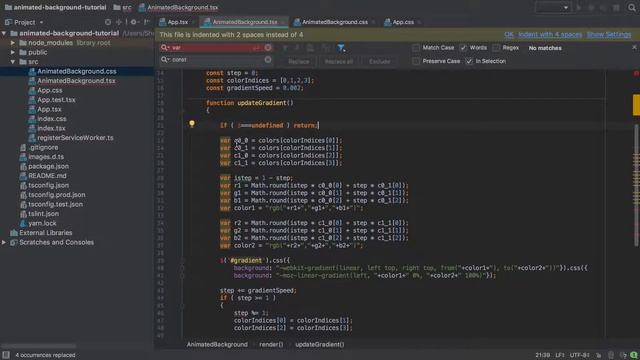
Task: Click the yellow lightbulb intention icon
Action: [x=192, y=124]
